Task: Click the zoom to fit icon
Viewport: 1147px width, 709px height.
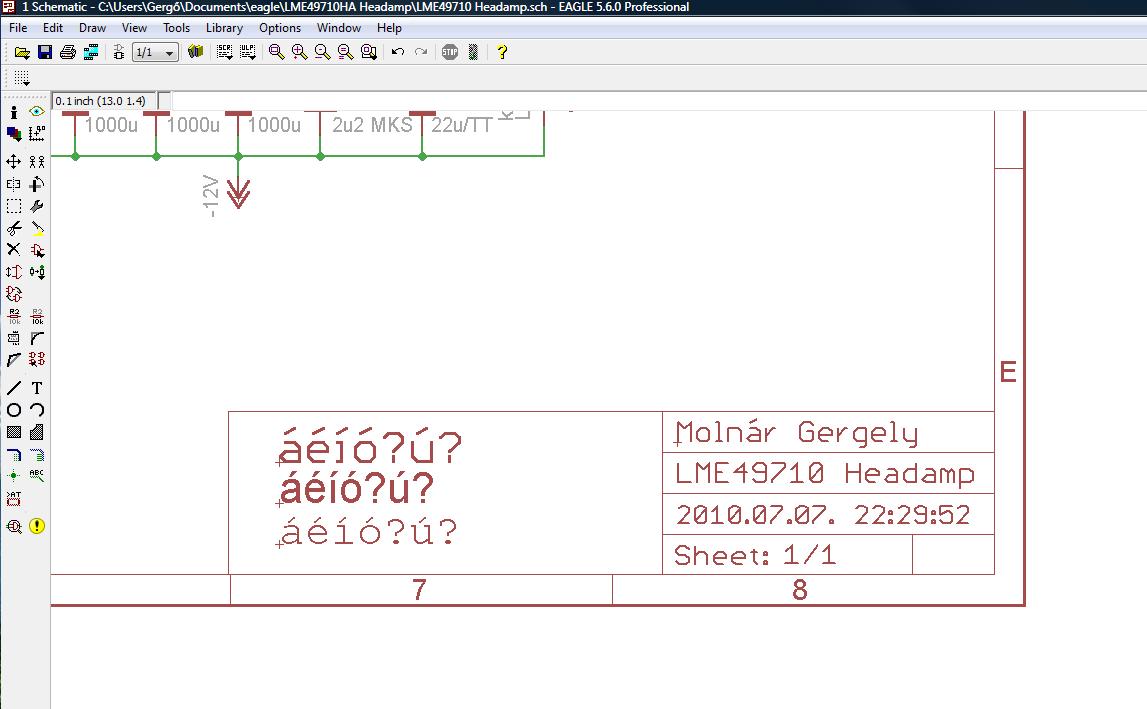Action: [x=277, y=52]
